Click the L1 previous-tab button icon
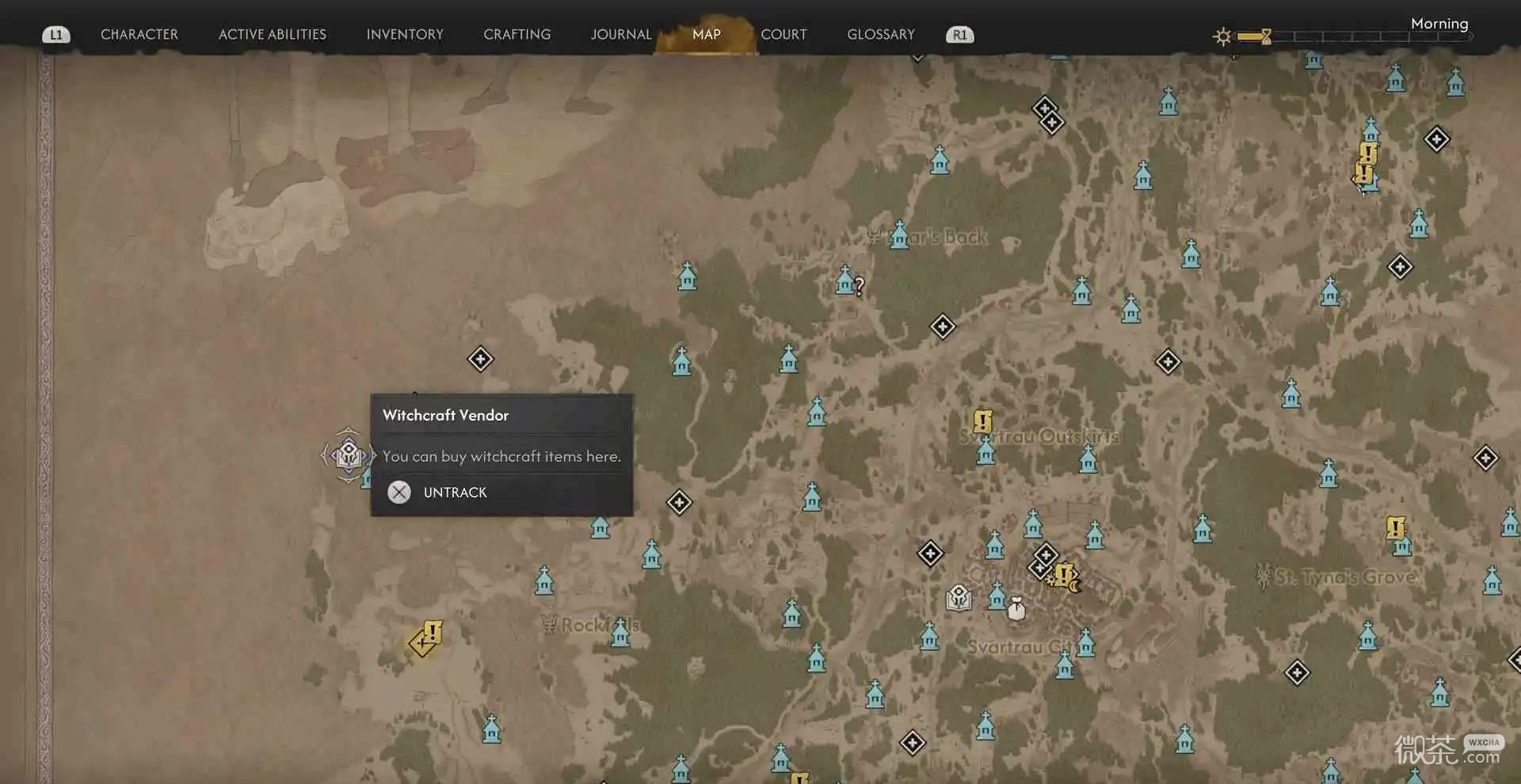 pos(55,35)
